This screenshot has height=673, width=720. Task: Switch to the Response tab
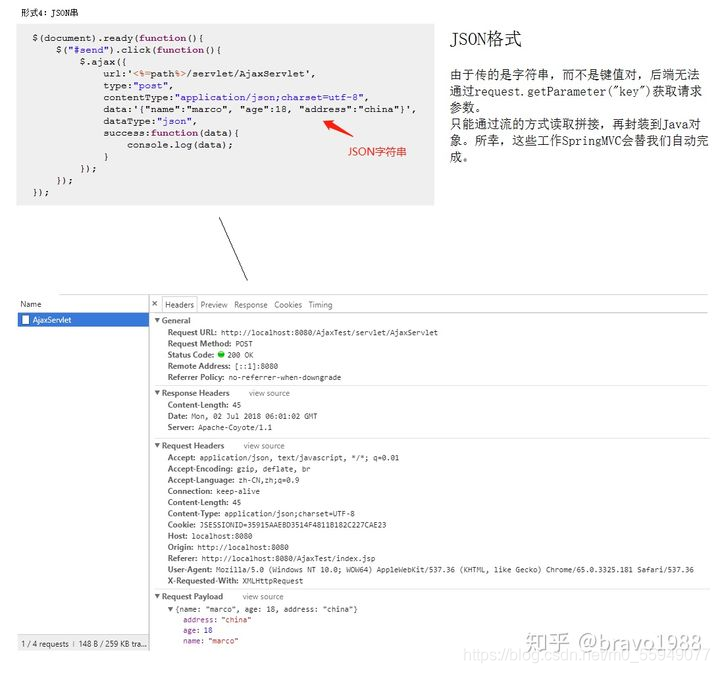[x=251, y=305]
